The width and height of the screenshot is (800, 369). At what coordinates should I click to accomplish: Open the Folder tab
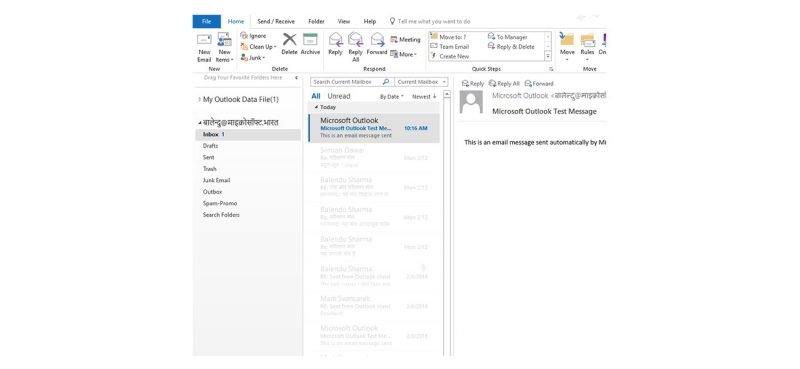click(x=316, y=21)
